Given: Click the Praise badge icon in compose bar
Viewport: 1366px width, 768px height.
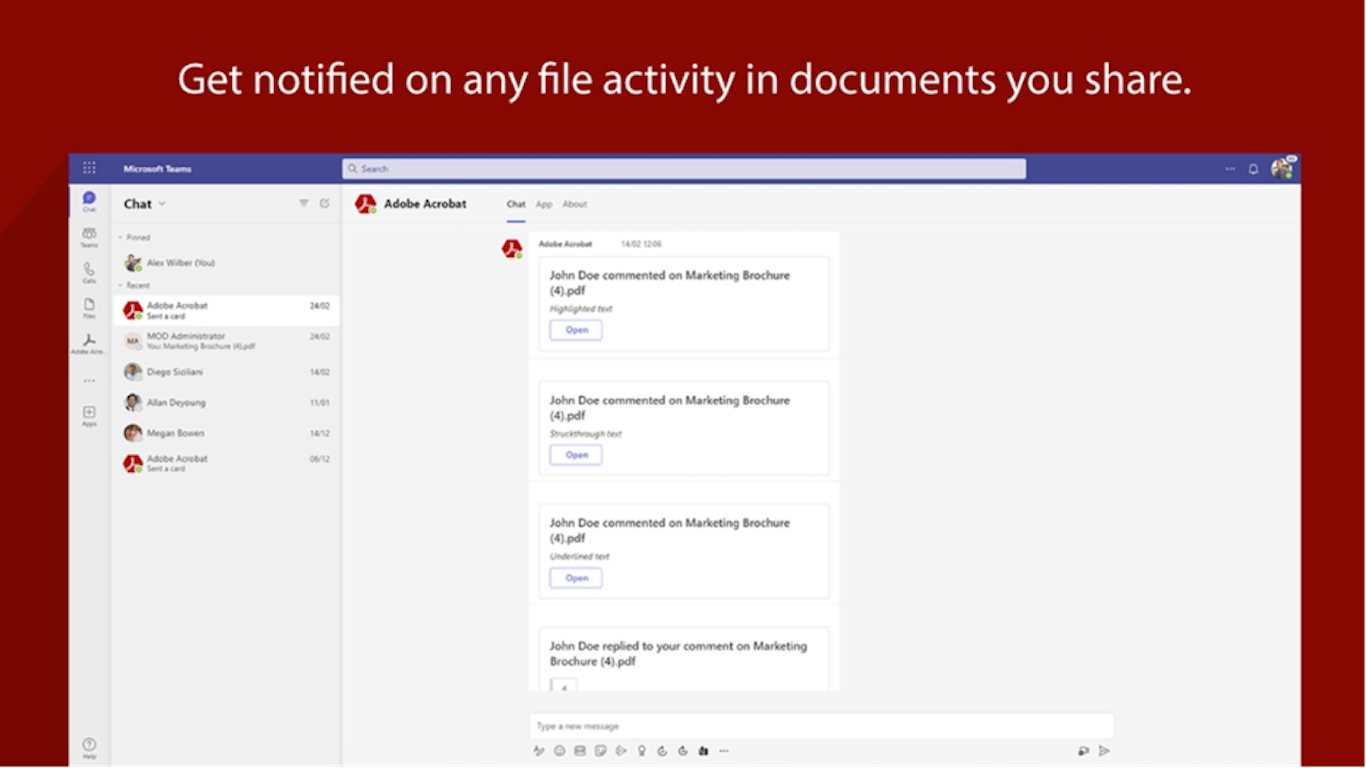Looking at the screenshot, I should point(642,751).
